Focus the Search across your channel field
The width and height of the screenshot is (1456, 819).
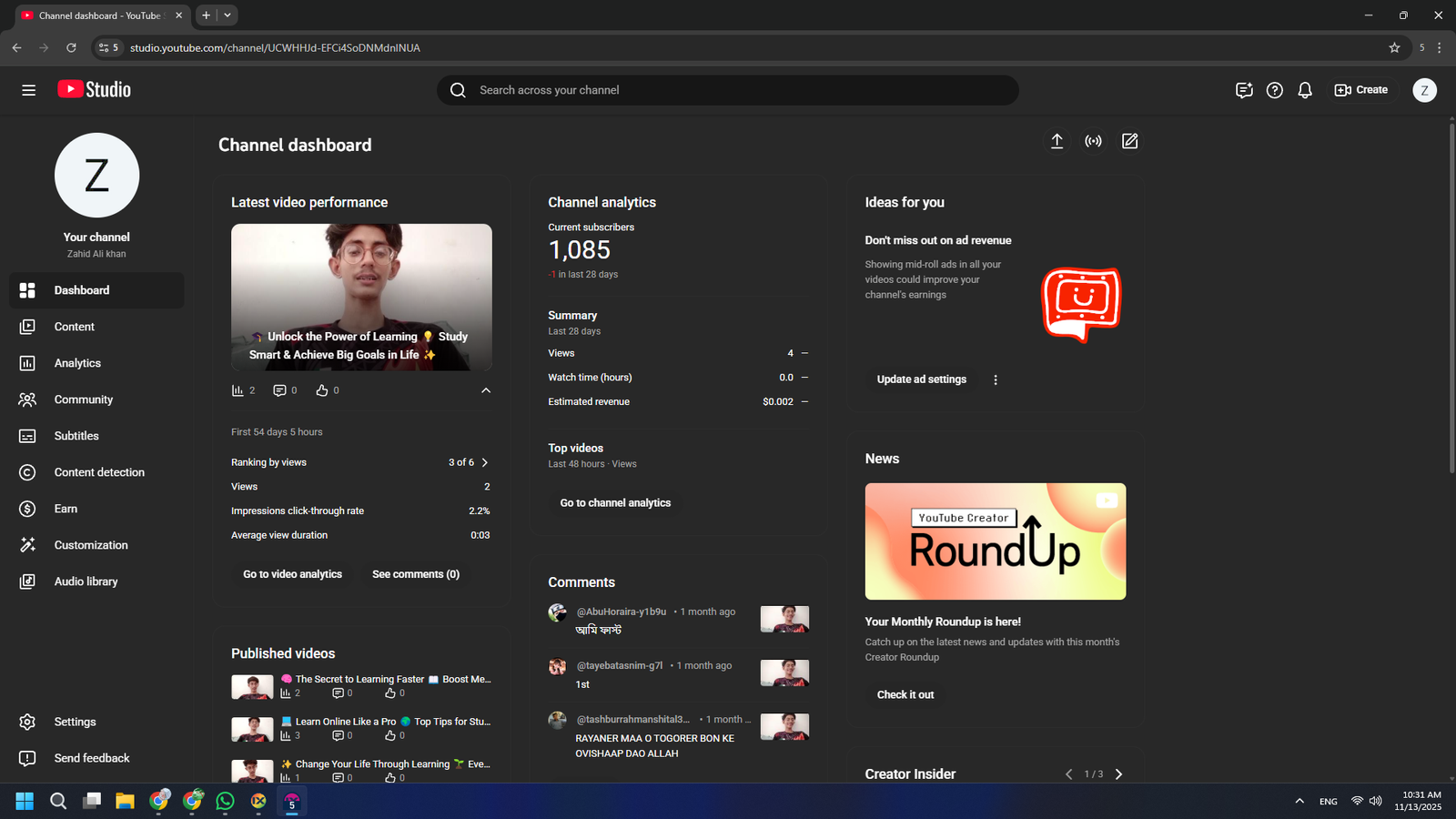728,90
